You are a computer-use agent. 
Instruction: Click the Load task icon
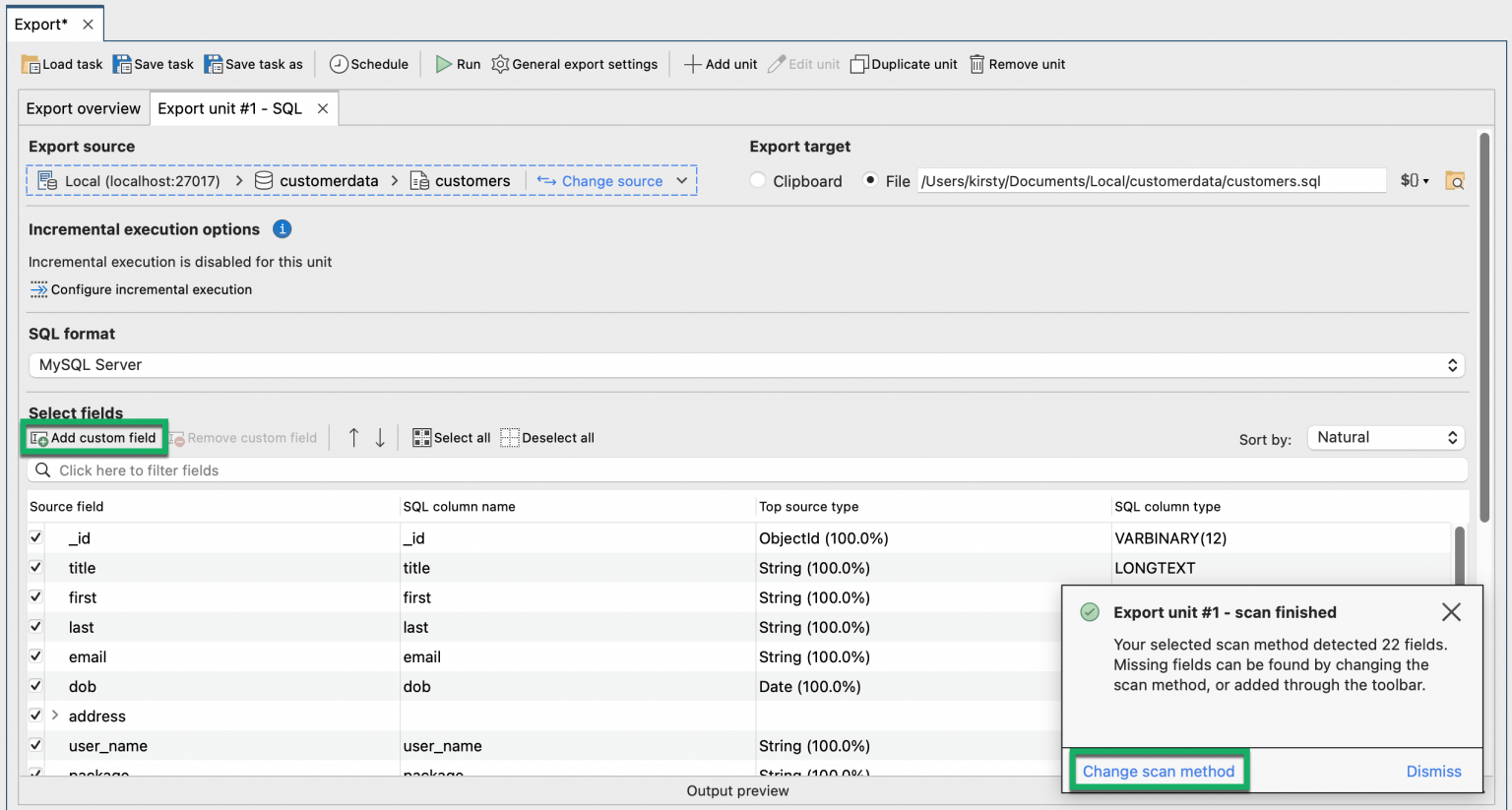point(31,65)
